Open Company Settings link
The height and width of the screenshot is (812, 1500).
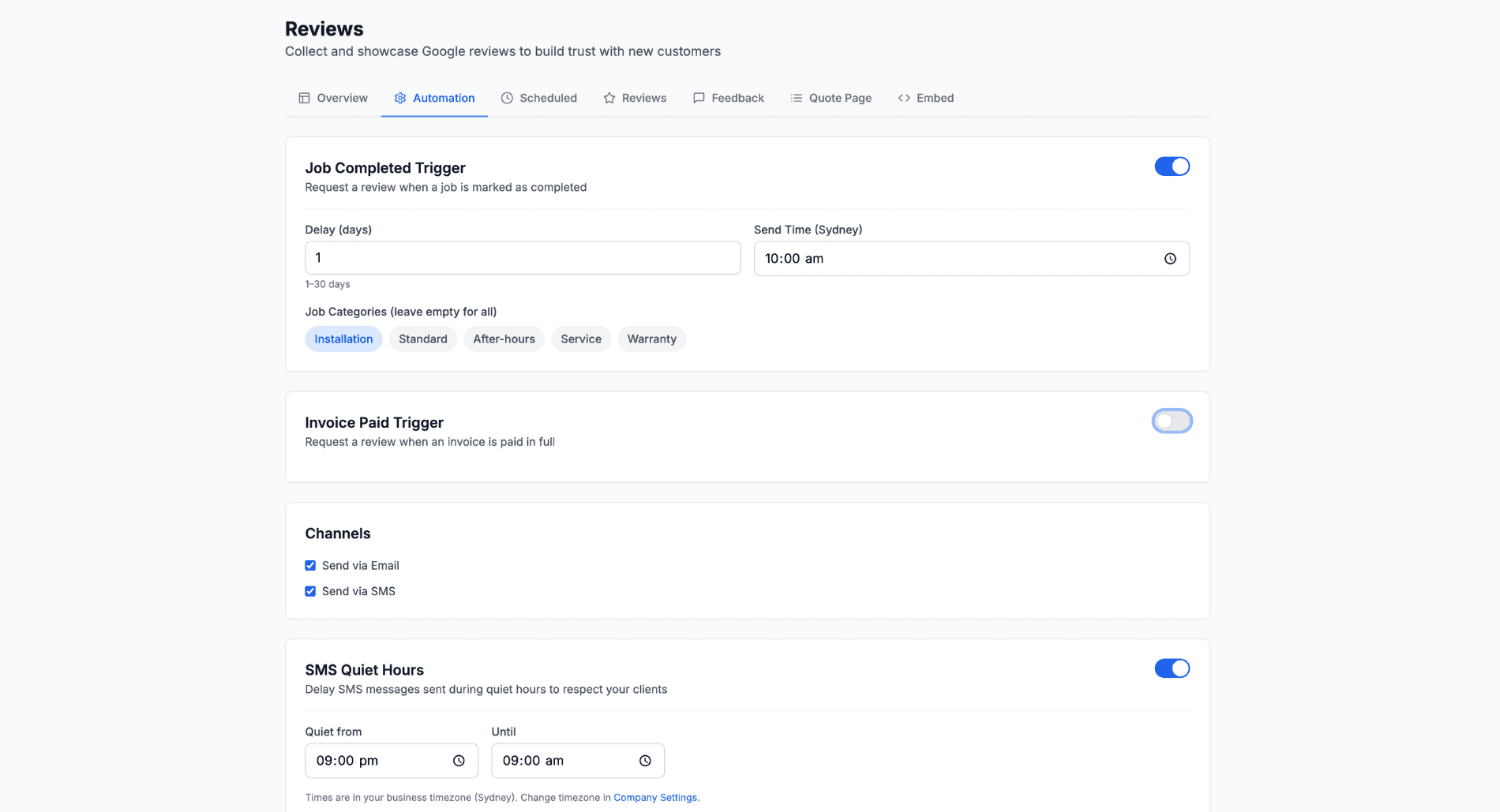click(655, 797)
